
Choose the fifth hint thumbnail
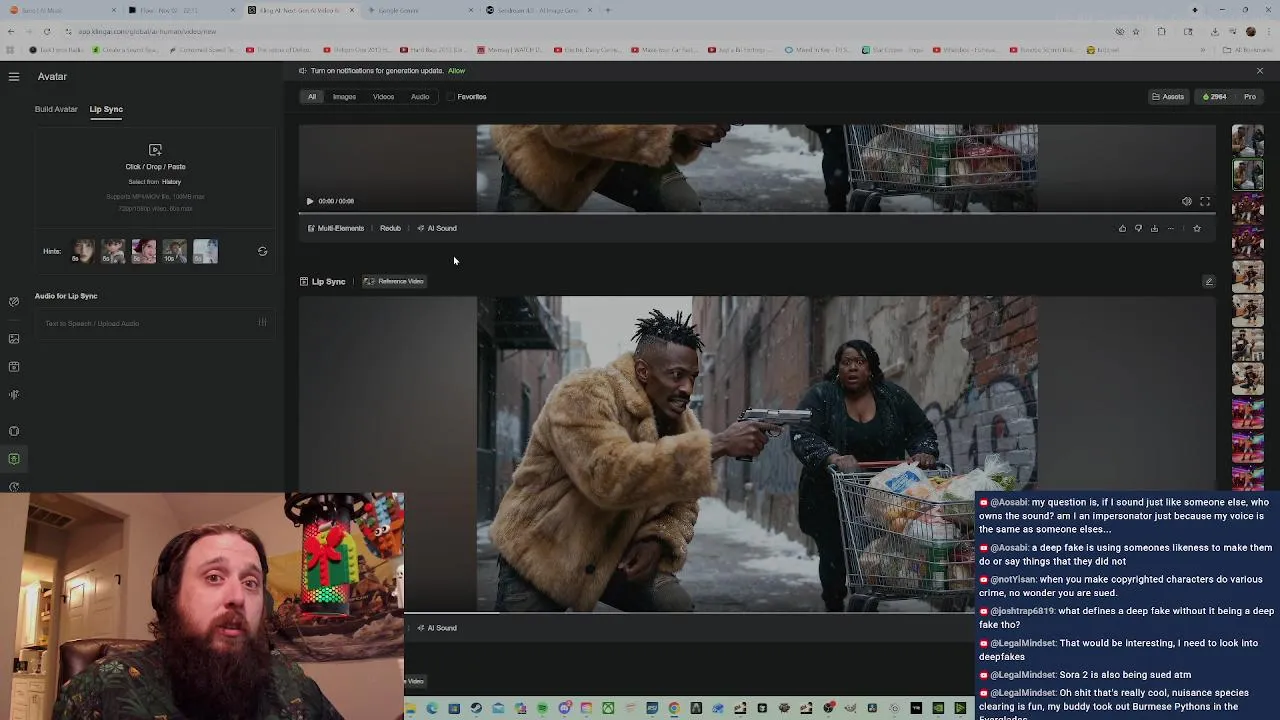click(x=205, y=251)
